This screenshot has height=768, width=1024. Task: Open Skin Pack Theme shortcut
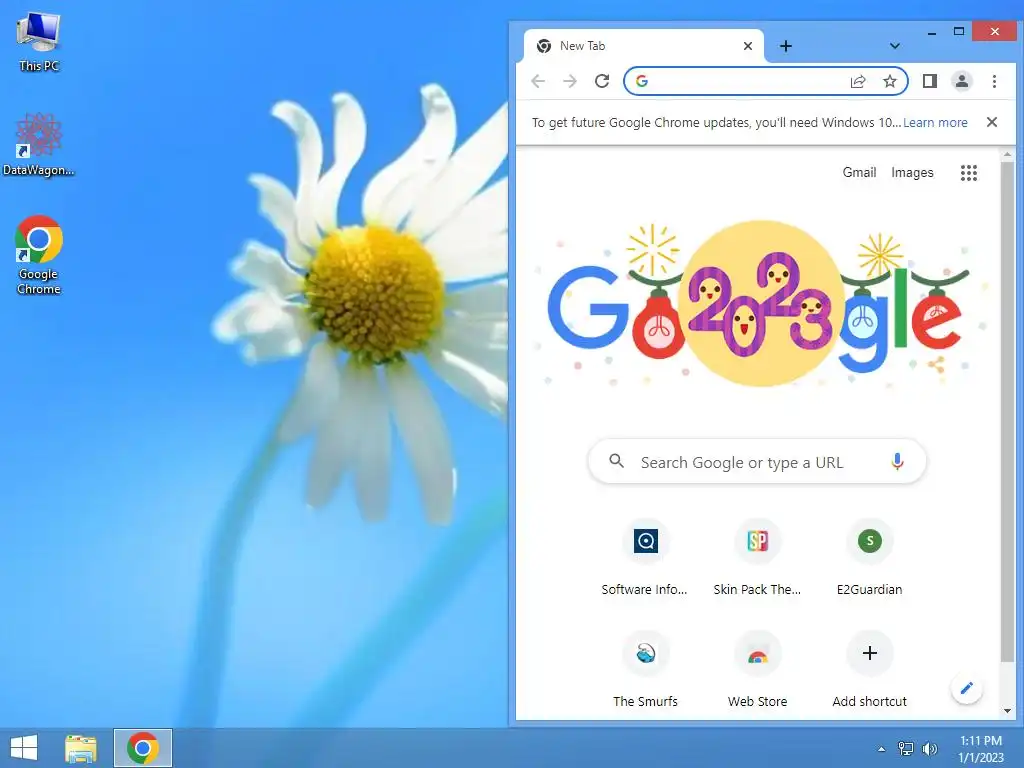pyautogui.click(x=758, y=556)
